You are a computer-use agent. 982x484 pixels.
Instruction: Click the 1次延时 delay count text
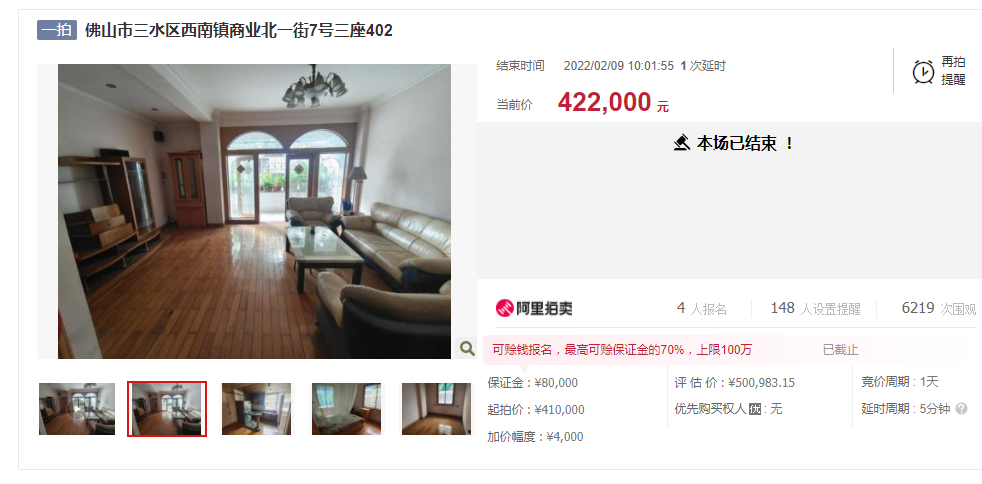(703, 66)
